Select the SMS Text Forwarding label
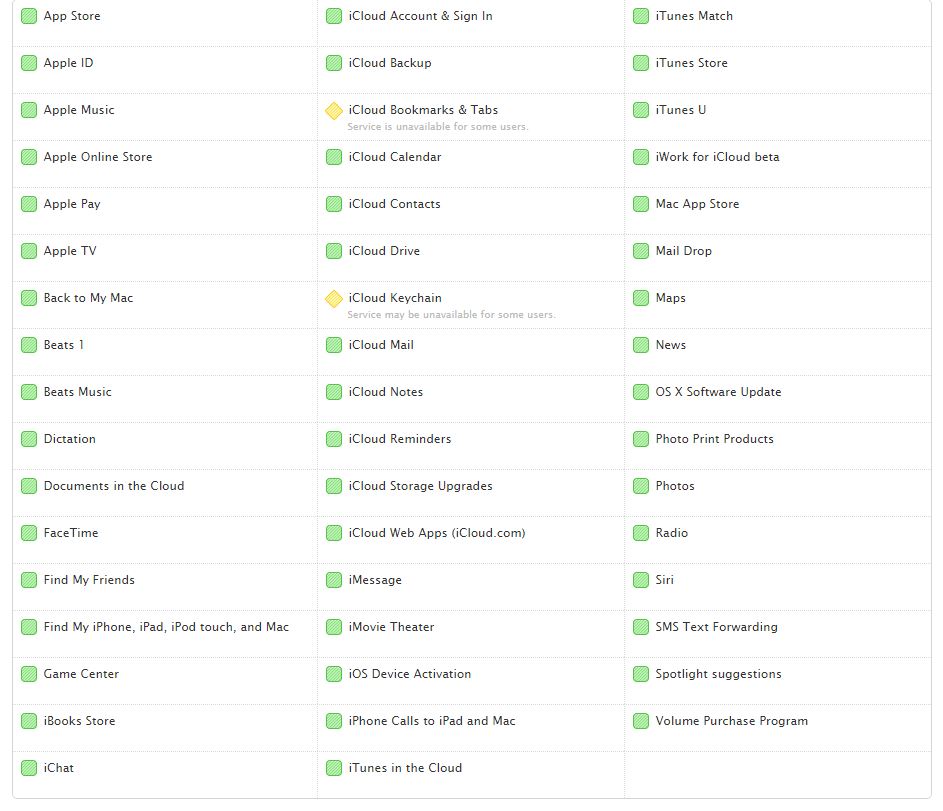 [716, 627]
